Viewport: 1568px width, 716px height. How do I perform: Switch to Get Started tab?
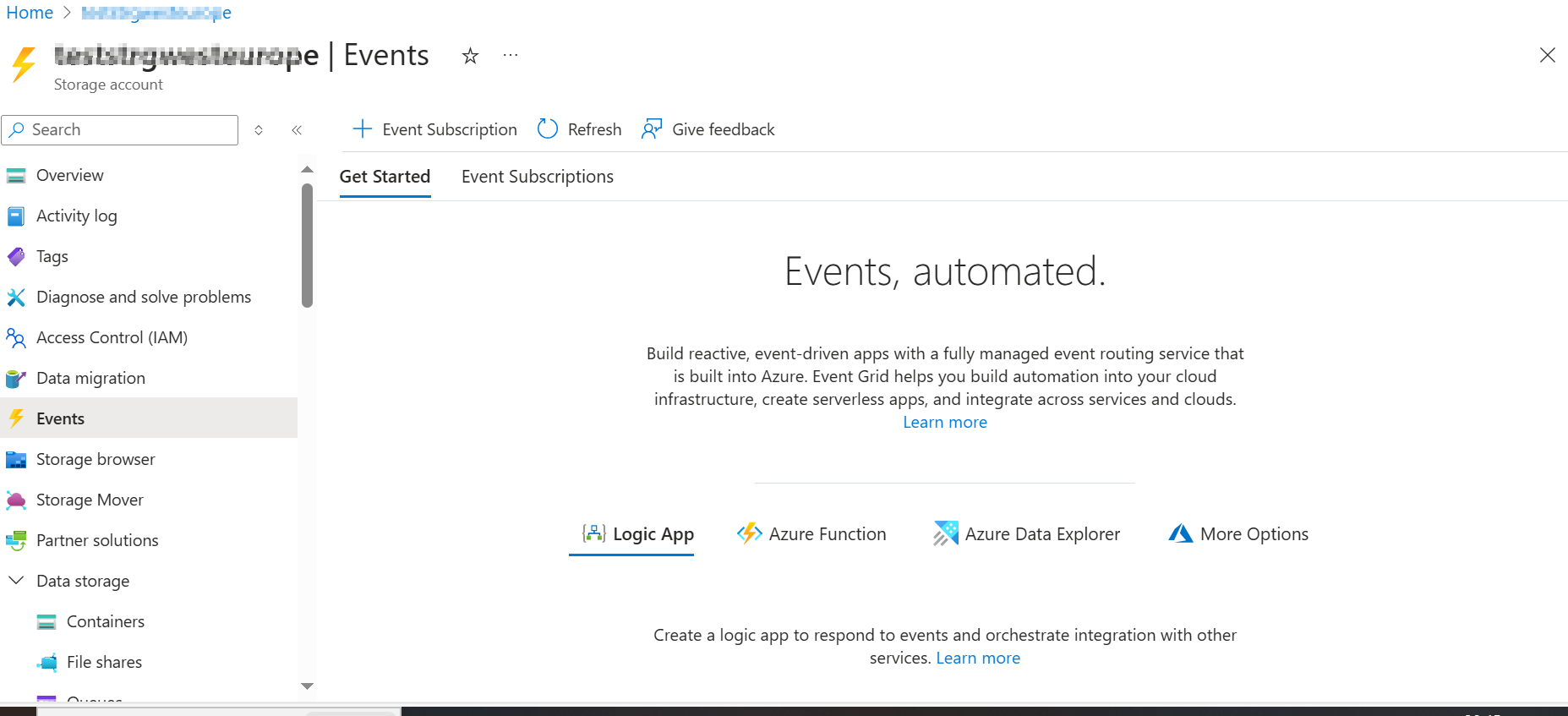[385, 177]
